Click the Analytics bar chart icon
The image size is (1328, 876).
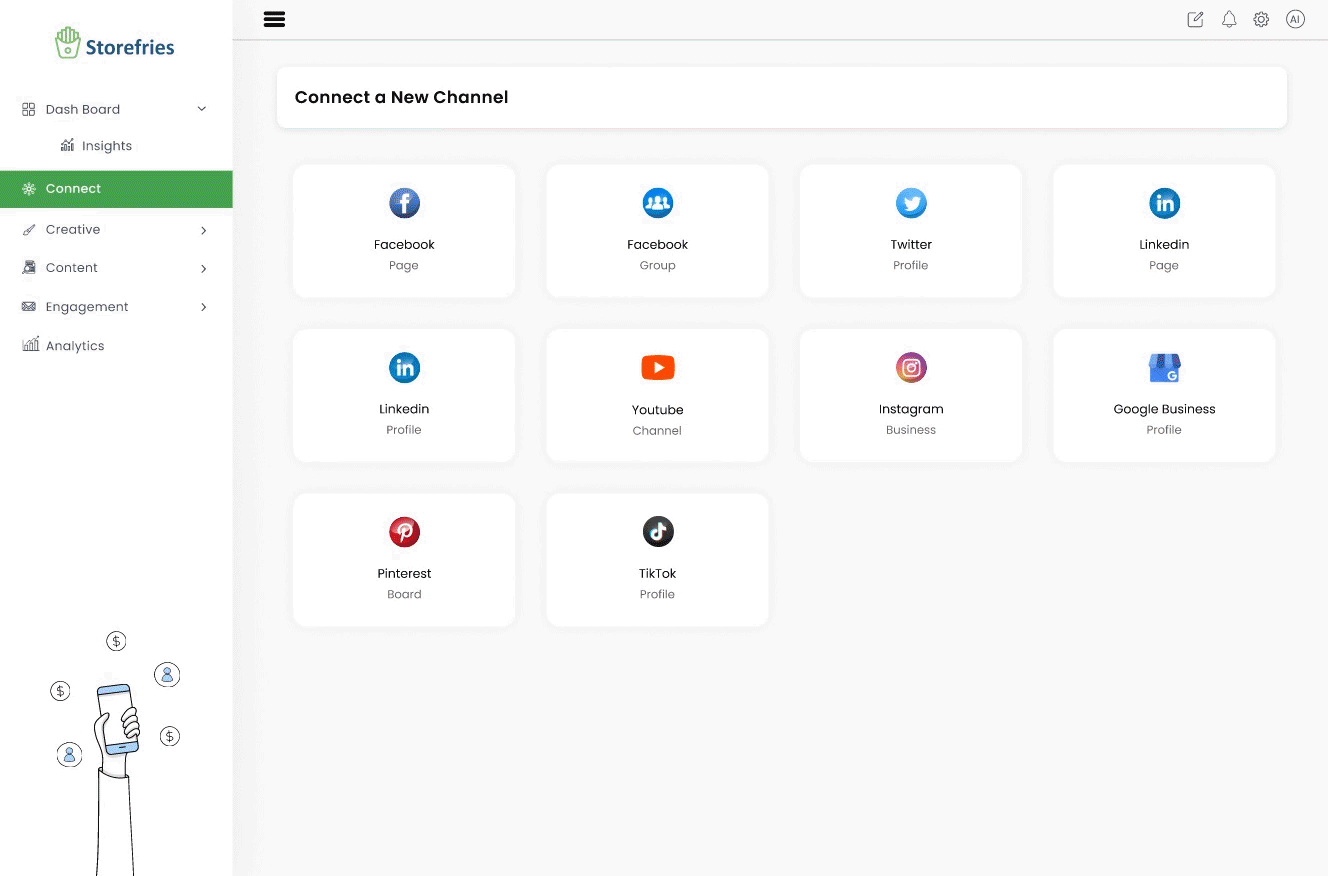tap(30, 344)
